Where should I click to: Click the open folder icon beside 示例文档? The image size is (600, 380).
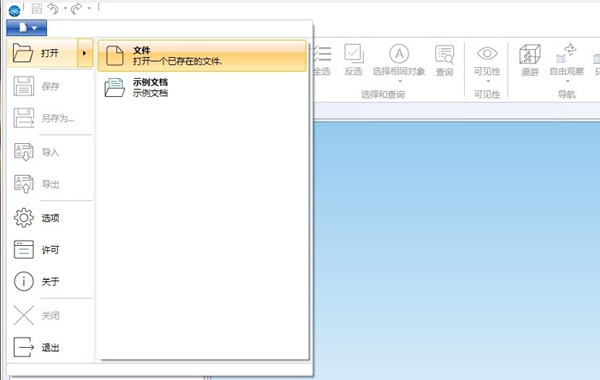click(x=114, y=87)
